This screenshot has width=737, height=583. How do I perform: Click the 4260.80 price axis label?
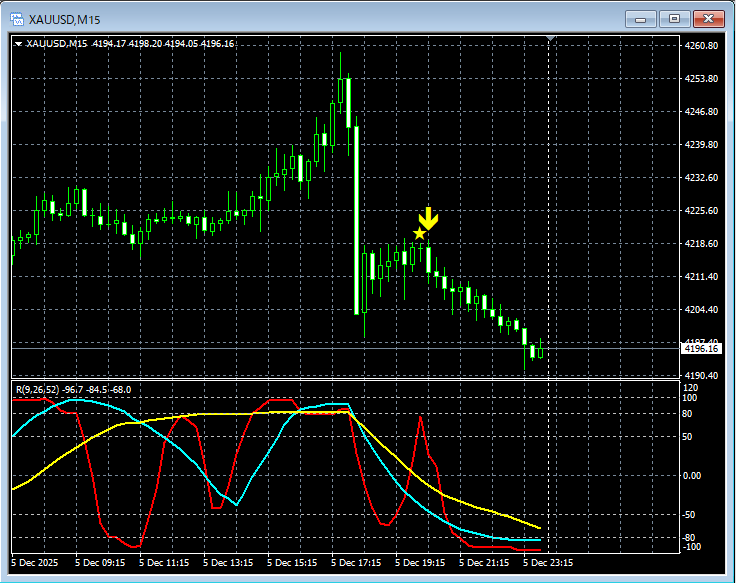[x=700, y=46]
